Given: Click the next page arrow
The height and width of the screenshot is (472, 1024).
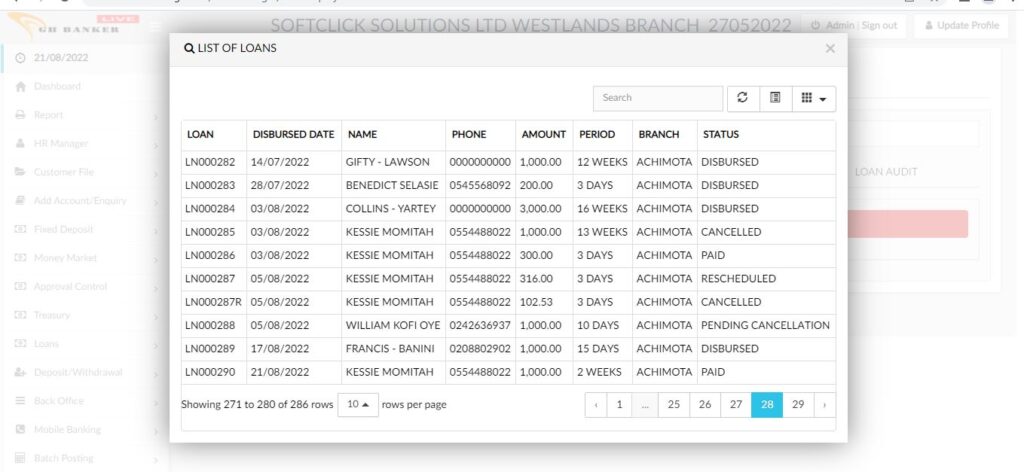Looking at the screenshot, I should pyautogui.click(x=824, y=405).
